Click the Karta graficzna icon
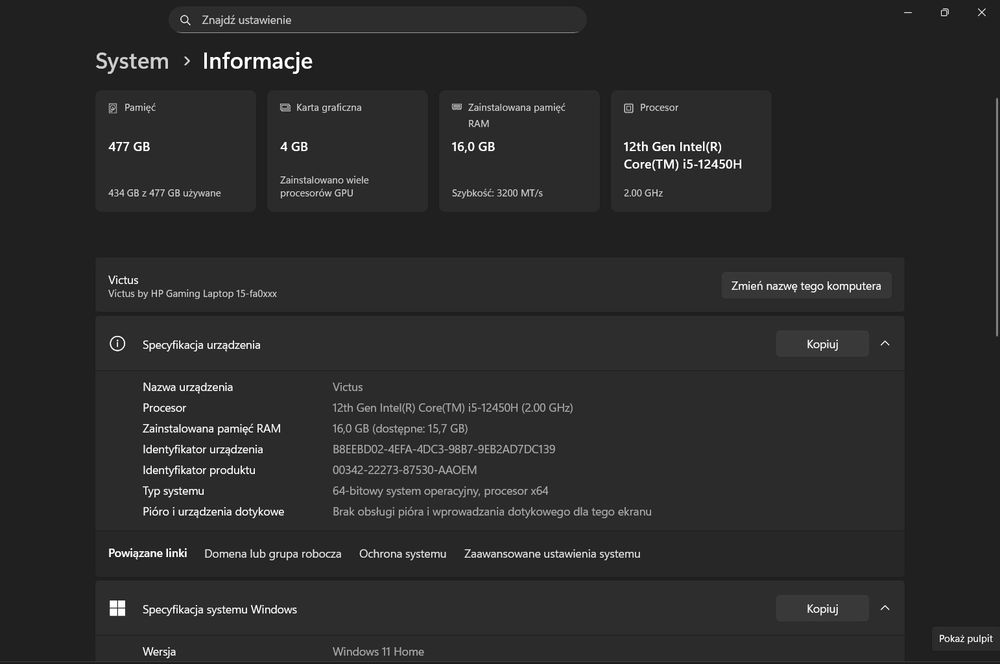Image resolution: width=1000 pixels, height=664 pixels. coord(285,108)
